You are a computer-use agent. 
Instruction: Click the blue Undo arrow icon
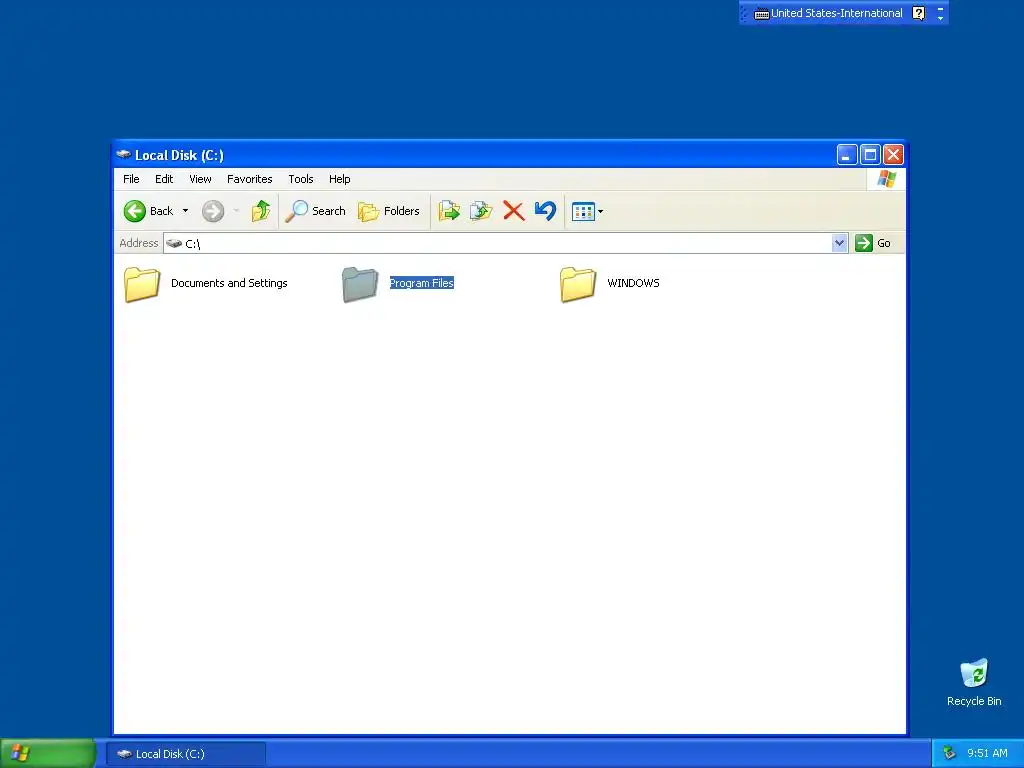click(x=545, y=211)
